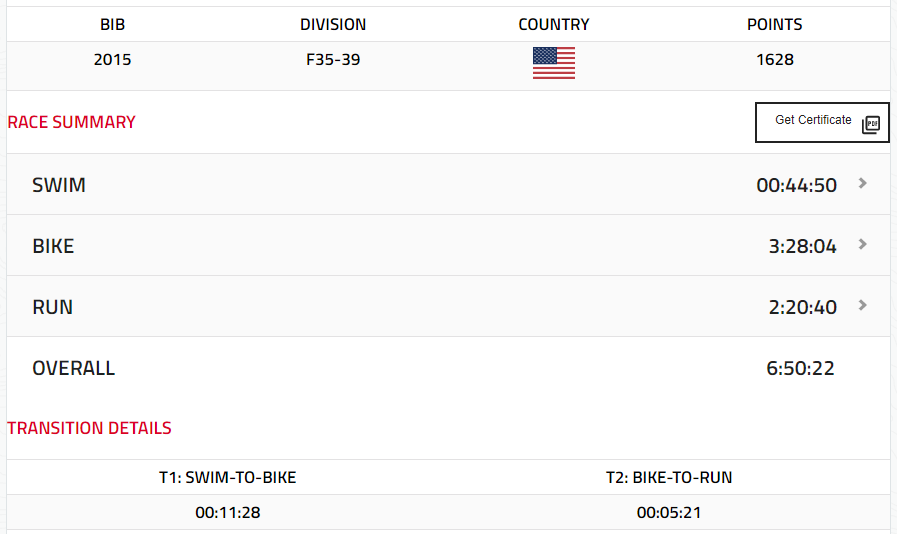
Task: Click the run time 2:20:40
Action: click(802, 307)
